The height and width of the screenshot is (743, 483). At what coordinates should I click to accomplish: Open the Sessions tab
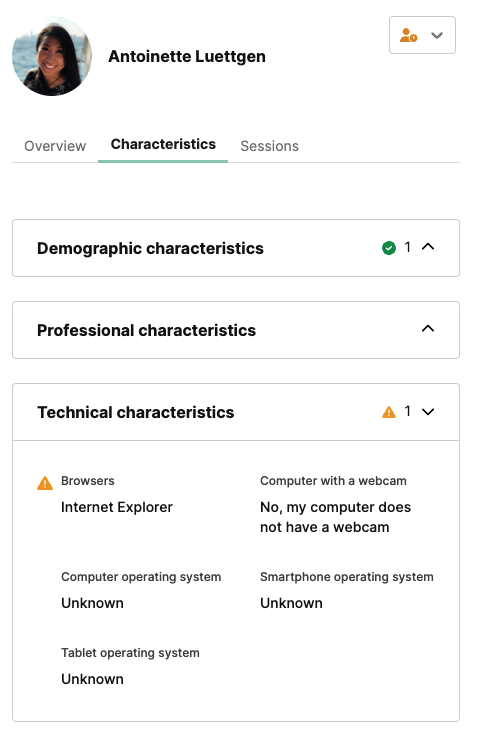point(269,146)
